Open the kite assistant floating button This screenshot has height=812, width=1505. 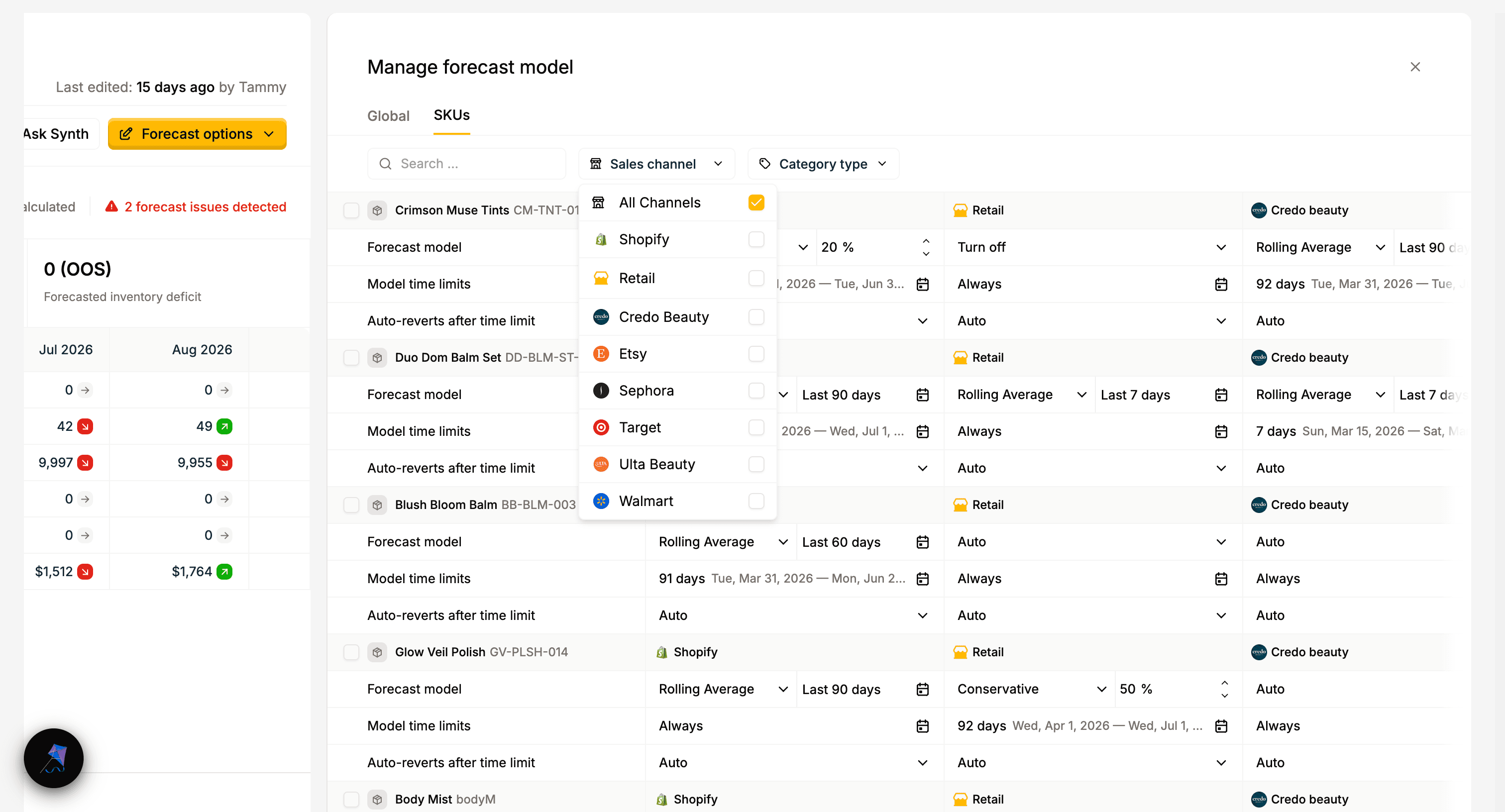click(x=54, y=758)
